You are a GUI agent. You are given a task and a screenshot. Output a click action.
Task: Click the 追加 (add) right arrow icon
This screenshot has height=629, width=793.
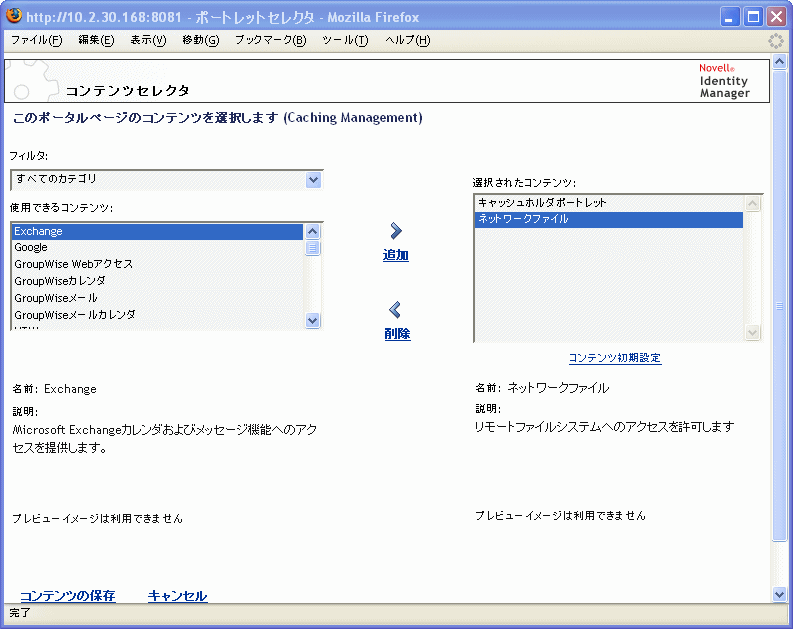(x=396, y=231)
